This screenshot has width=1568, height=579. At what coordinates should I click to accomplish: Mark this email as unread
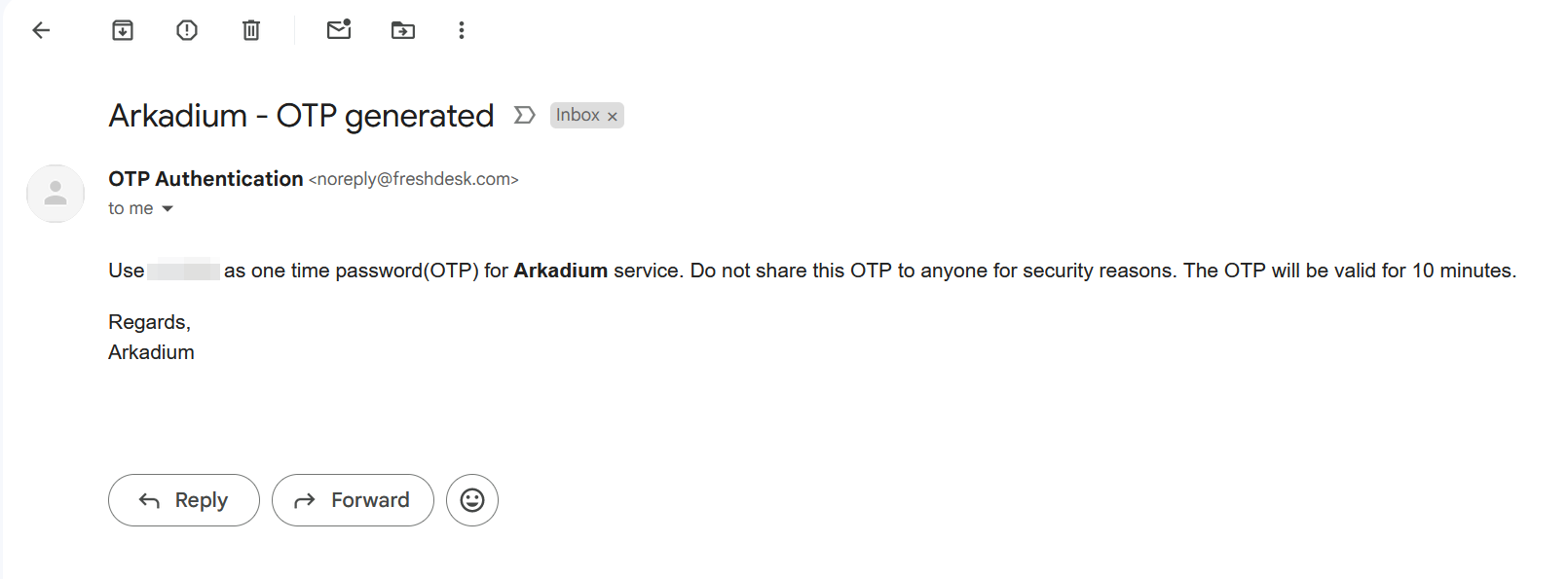[x=339, y=29]
